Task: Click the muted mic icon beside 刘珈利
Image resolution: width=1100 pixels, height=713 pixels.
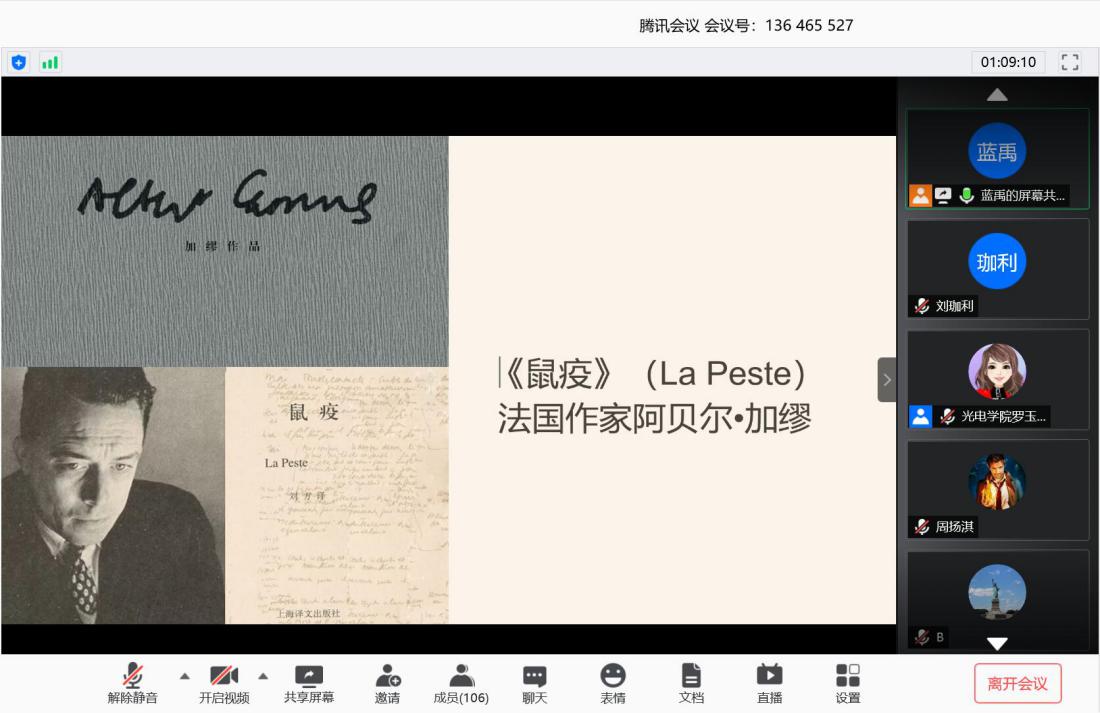Action: (922, 306)
